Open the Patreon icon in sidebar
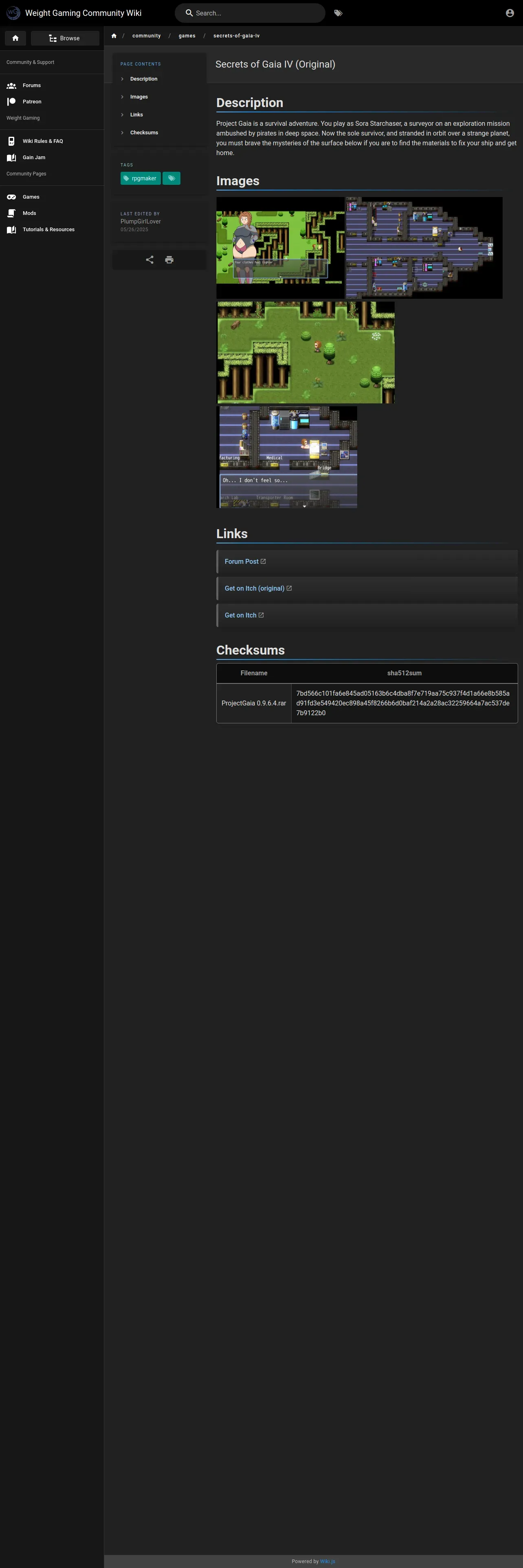Image resolution: width=523 pixels, height=1568 pixels. 11,102
